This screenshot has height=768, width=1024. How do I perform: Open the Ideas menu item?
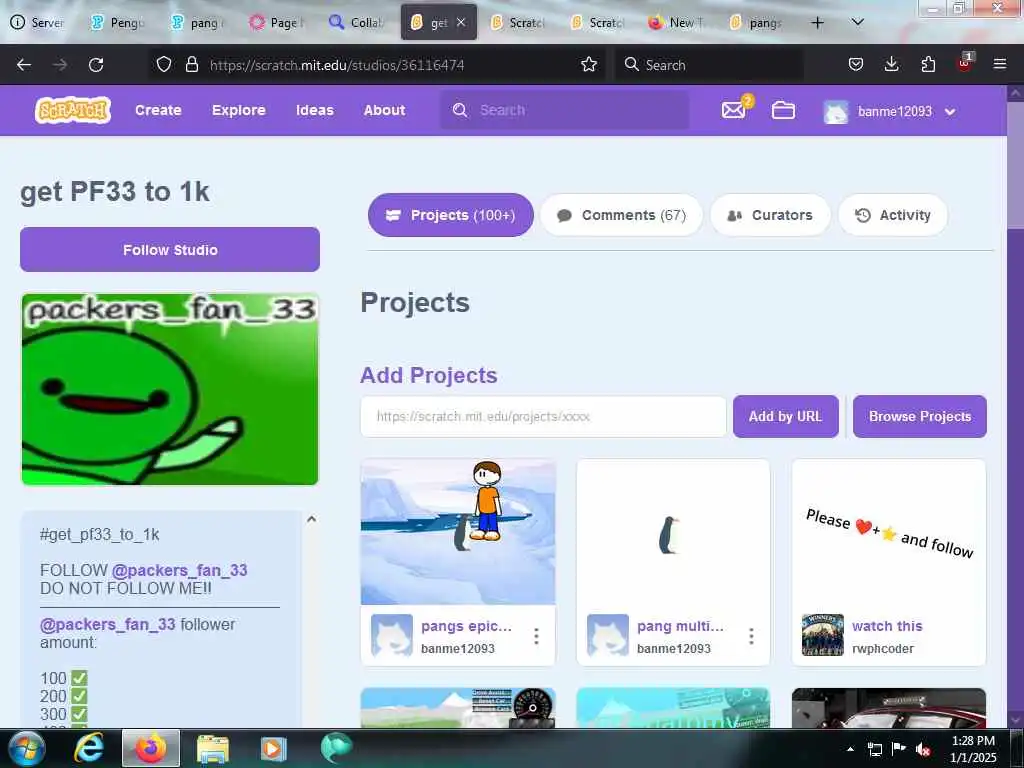[x=315, y=110]
